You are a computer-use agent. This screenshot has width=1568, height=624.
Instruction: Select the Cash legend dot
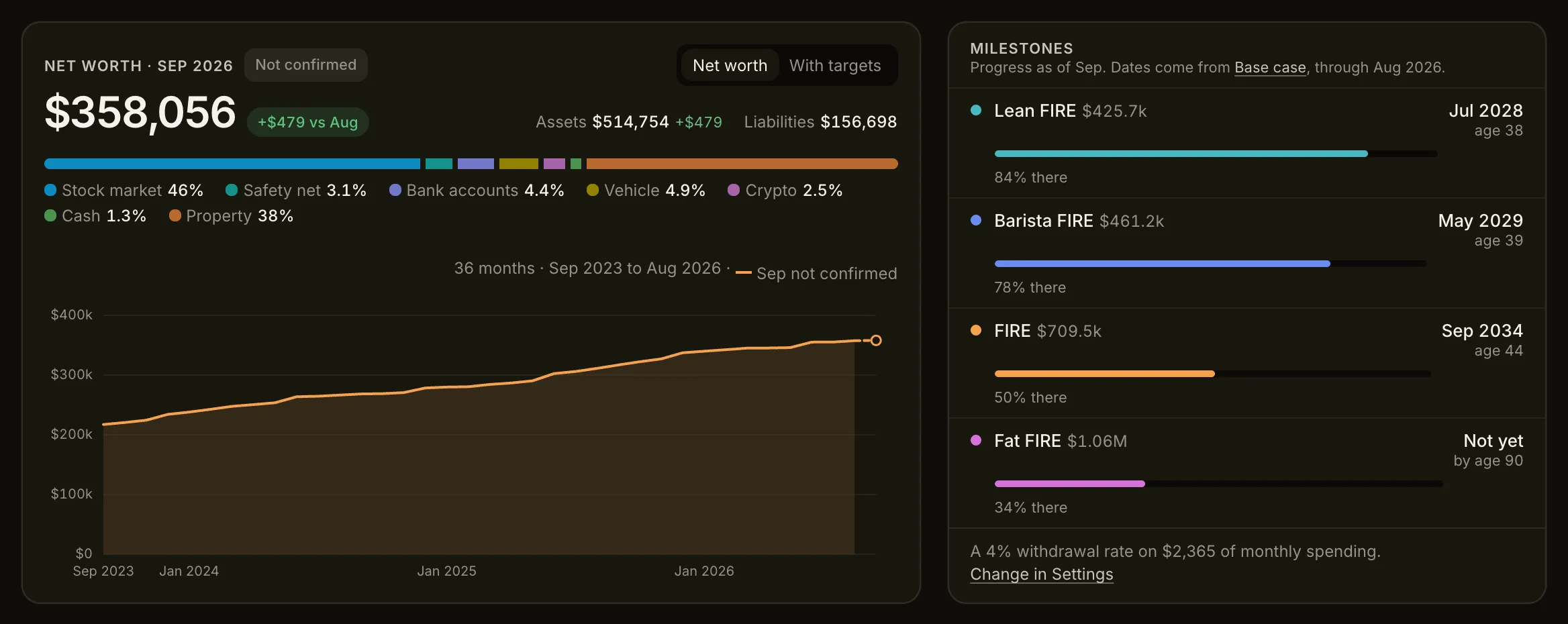(50, 215)
